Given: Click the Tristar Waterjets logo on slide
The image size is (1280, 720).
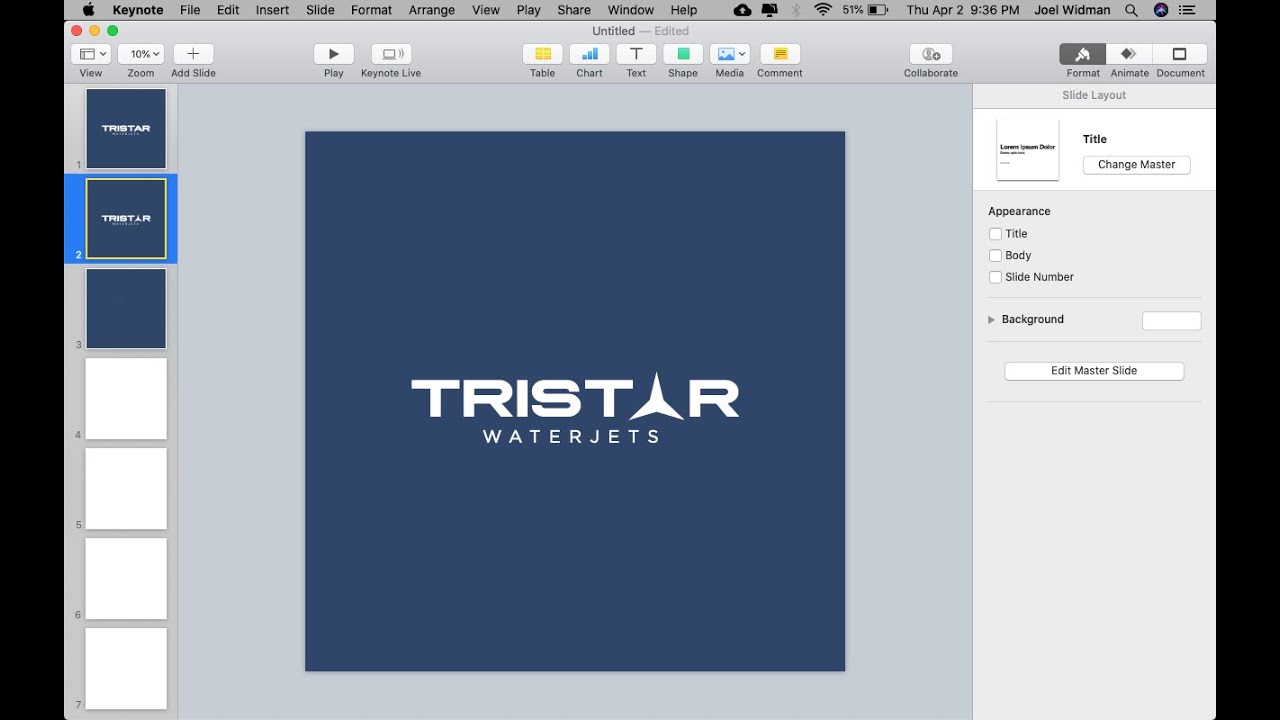Looking at the screenshot, I should pos(575,408).
